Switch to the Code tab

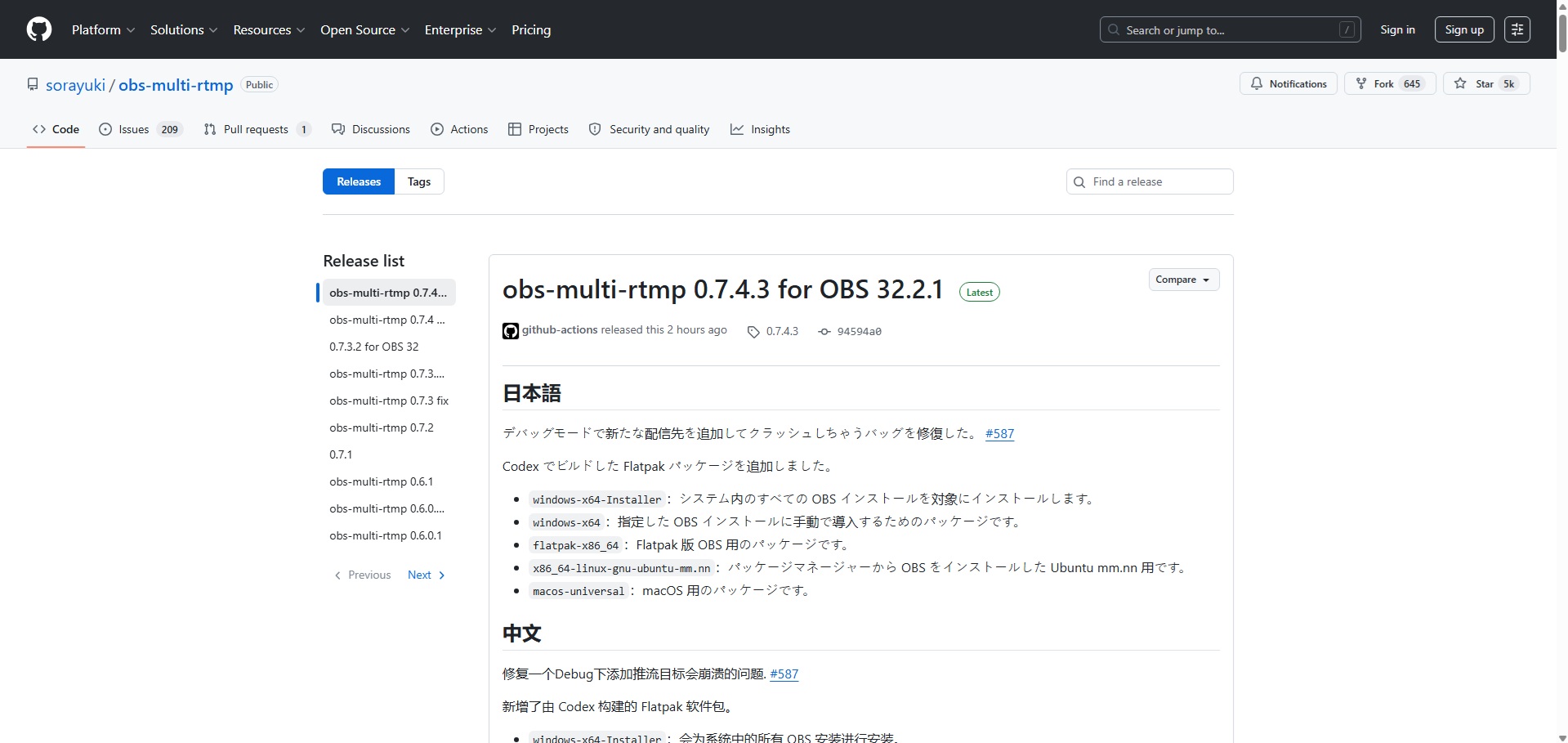56,129
